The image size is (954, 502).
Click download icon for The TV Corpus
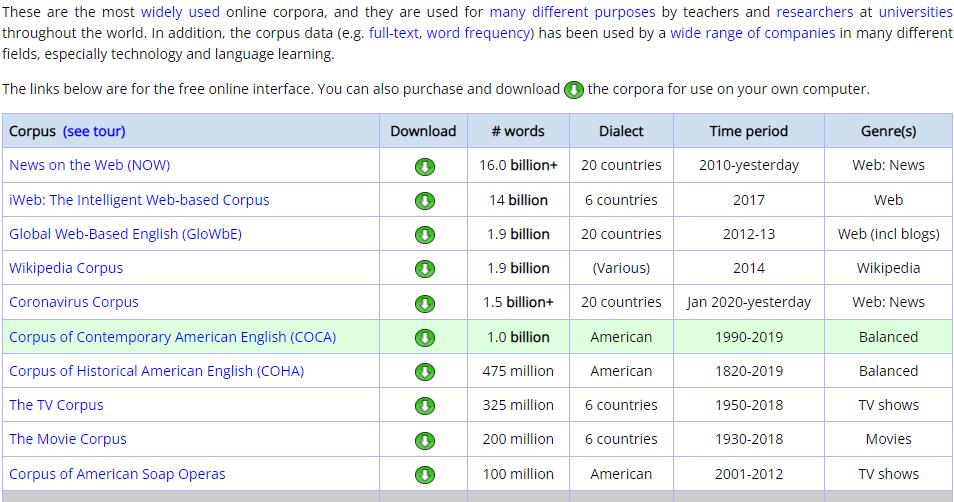(424, 406)
